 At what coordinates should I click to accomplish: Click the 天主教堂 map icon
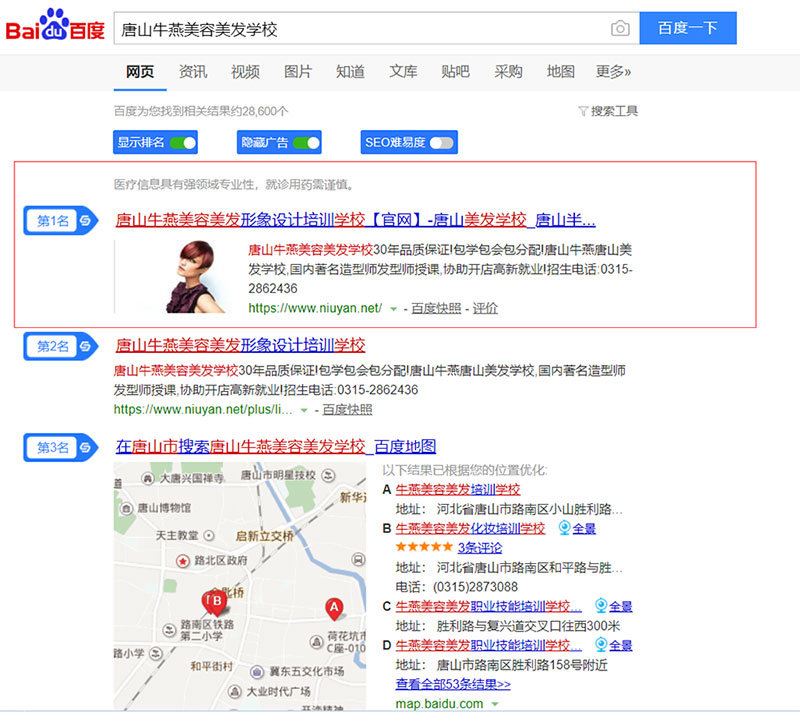tap(209, 536)
